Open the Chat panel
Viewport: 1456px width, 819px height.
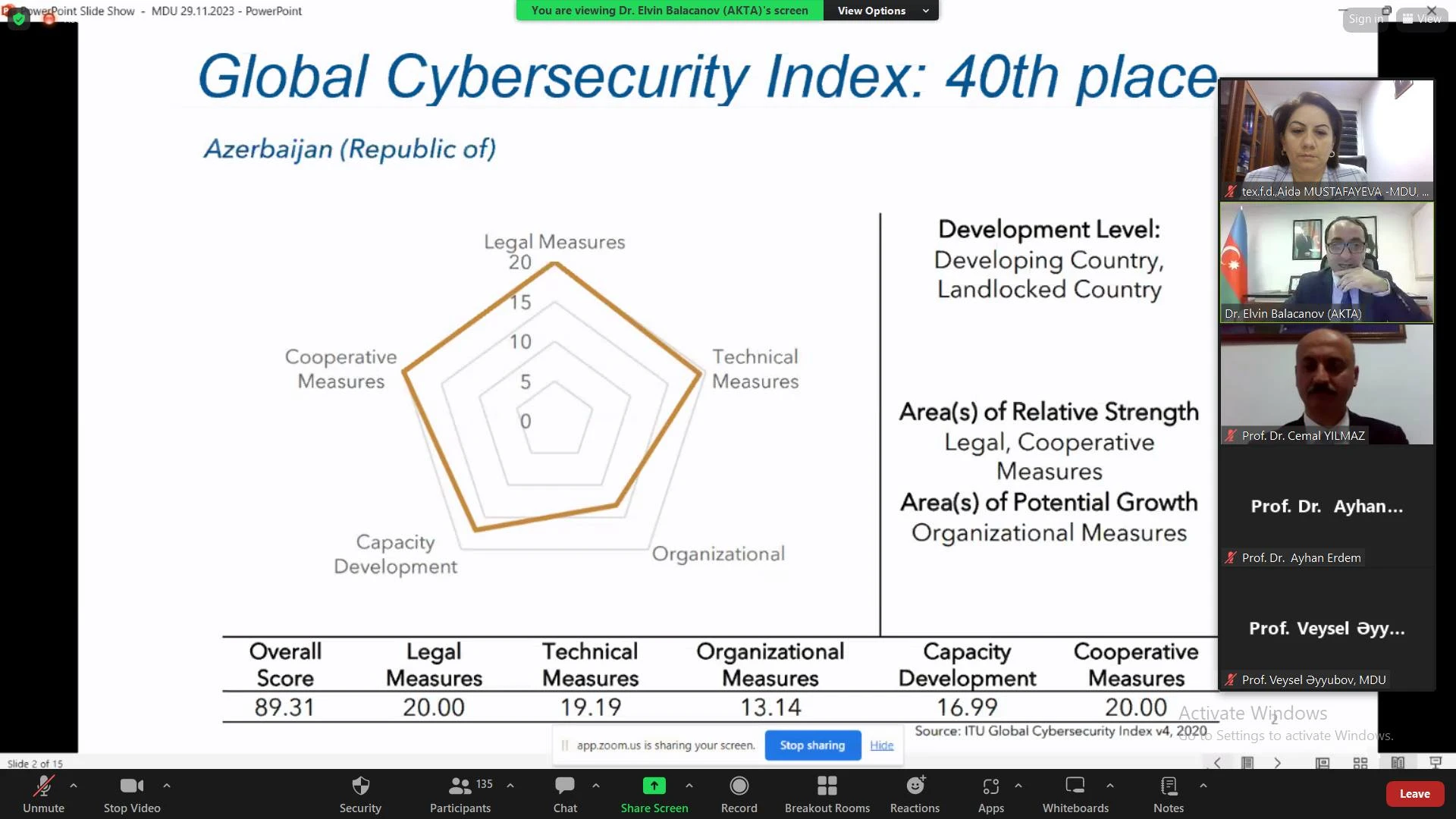565,794
